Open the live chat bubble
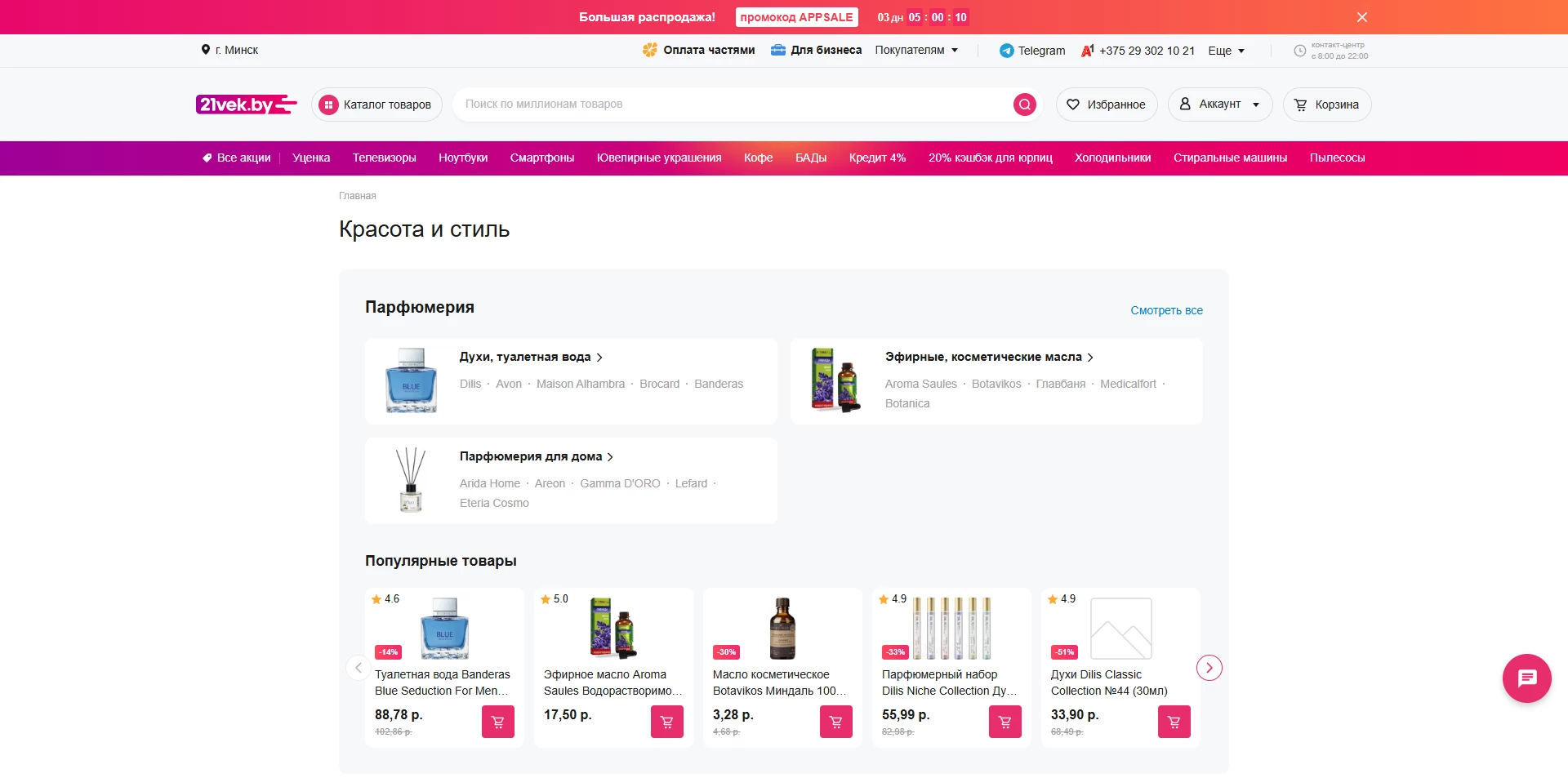The height and width of the screenshot is (778, 1568). coord(1526,678)
